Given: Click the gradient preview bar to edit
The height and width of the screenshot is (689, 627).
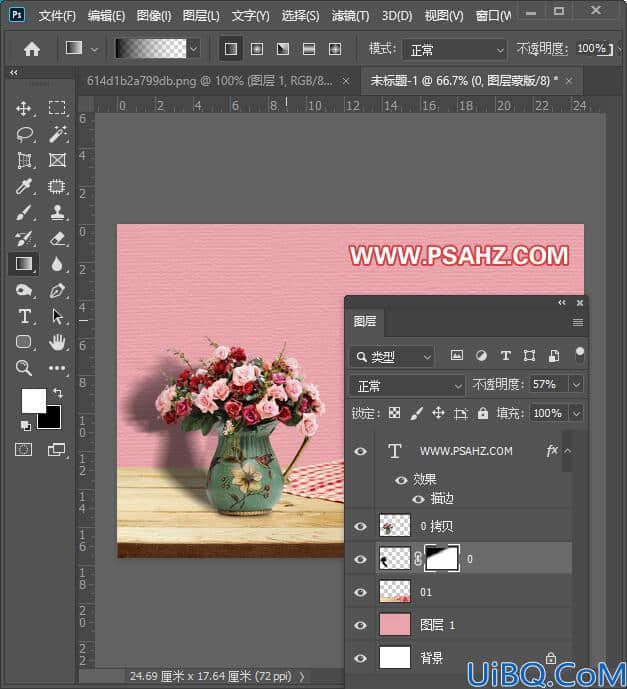Looking at the screenshot, I should [x=151, y=48].
